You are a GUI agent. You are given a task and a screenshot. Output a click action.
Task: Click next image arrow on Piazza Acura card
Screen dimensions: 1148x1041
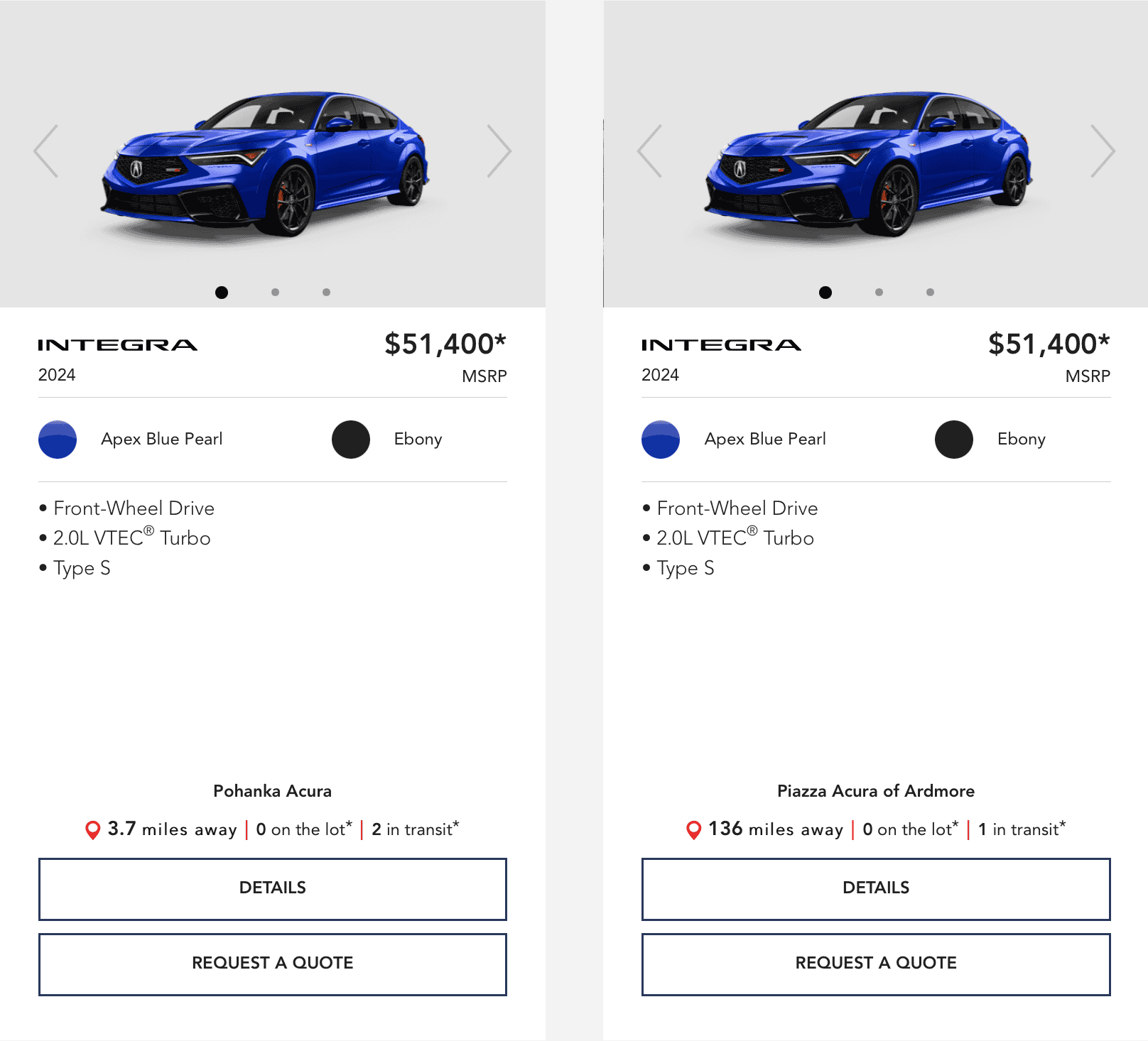point(1103,151)
